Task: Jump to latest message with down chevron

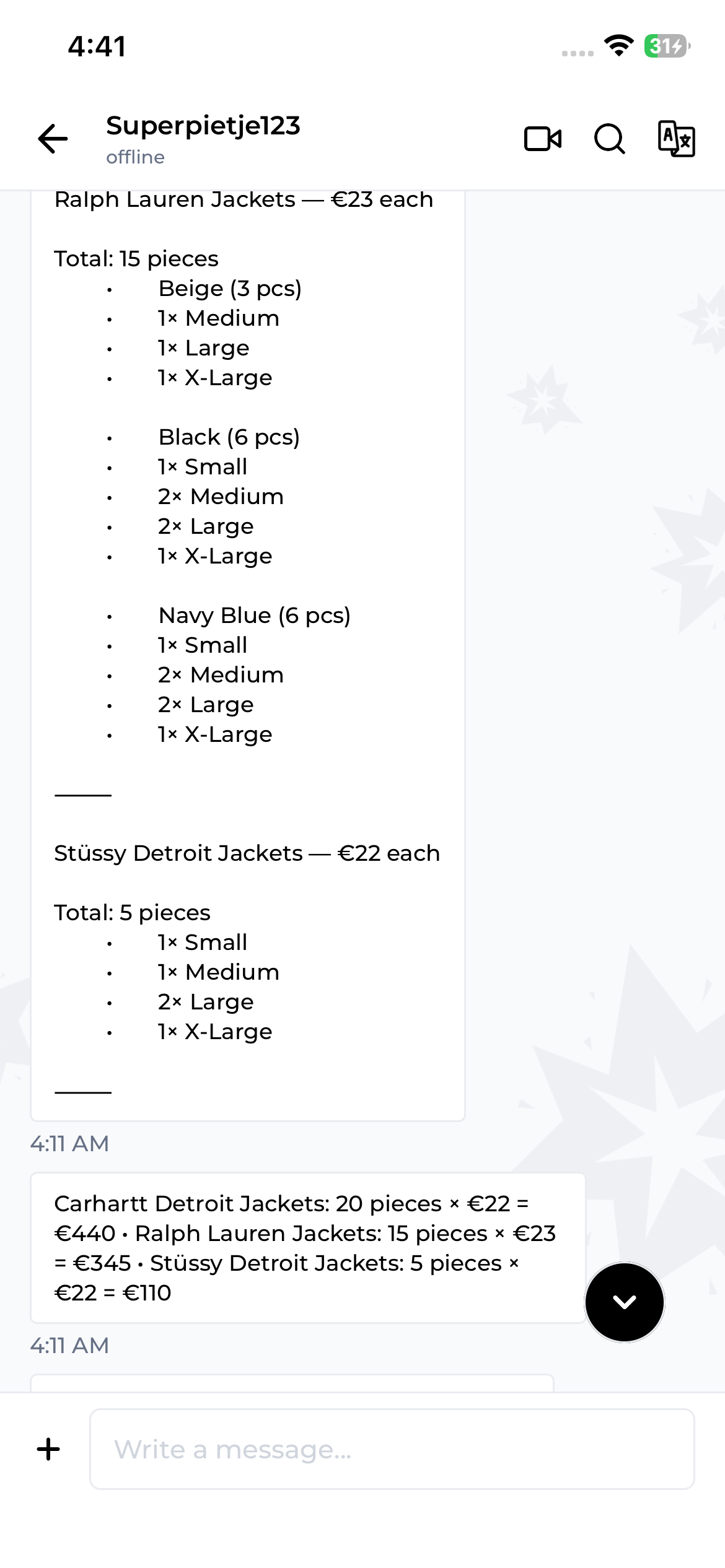Action: (625, 1302)
